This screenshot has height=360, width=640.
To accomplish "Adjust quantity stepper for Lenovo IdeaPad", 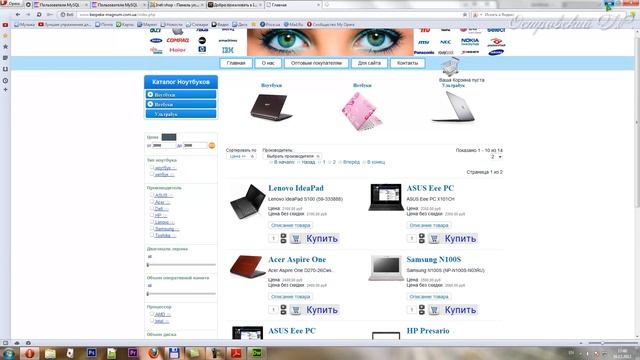I will [x=283, y=238].
